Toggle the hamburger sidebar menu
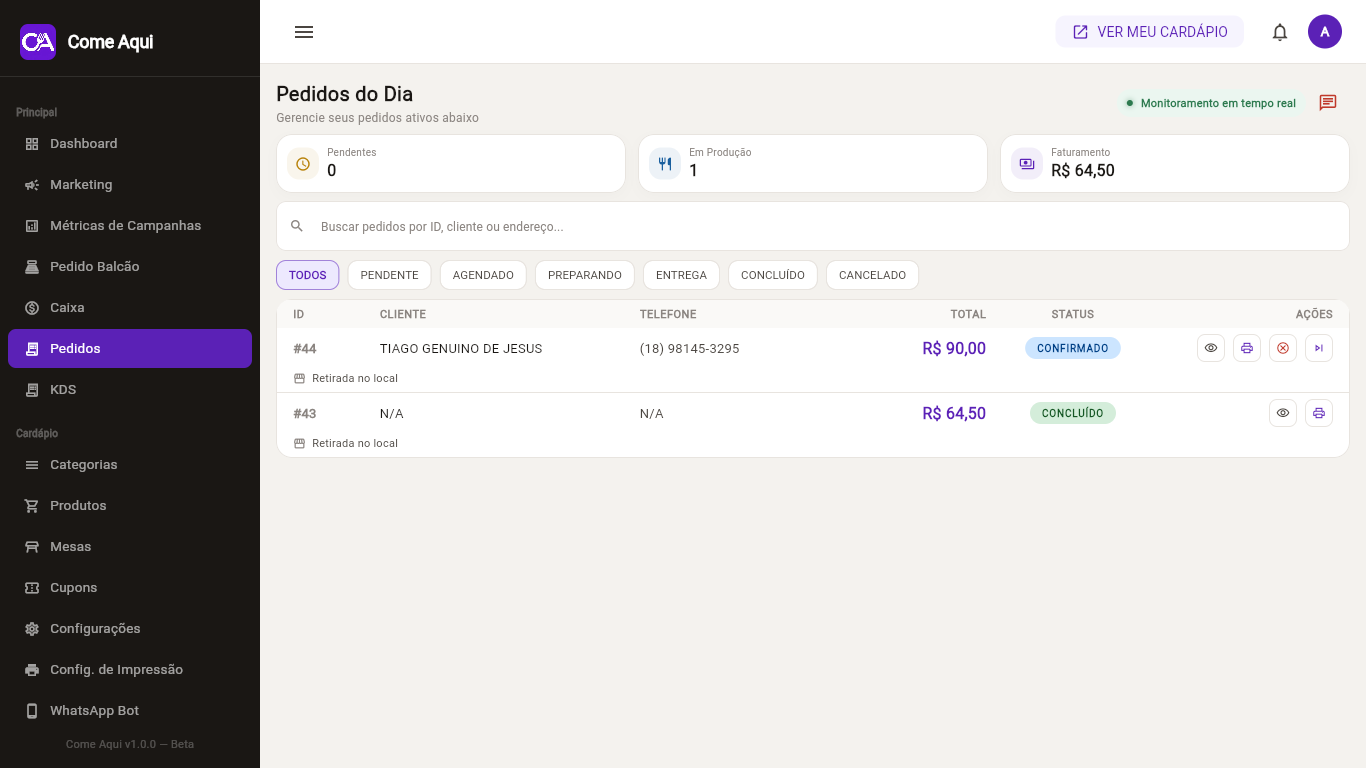This screenshot has height=768, width=1366. 304,32
